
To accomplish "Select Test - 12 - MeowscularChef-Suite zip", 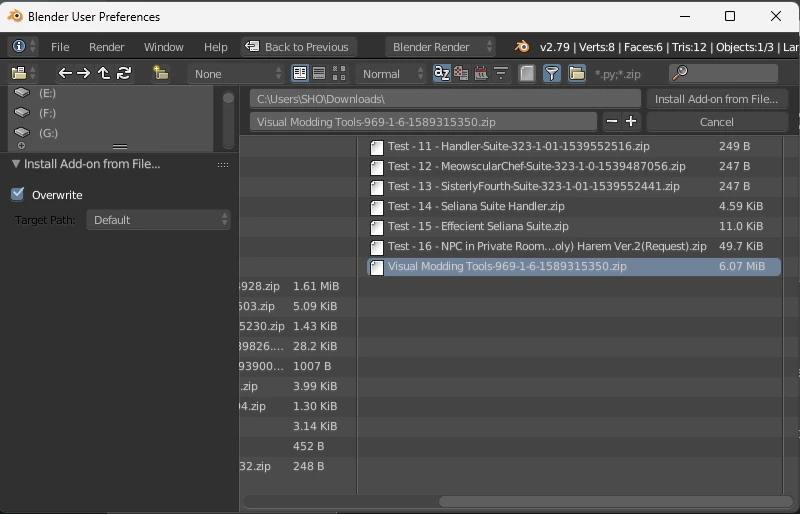I will (574, 166).
